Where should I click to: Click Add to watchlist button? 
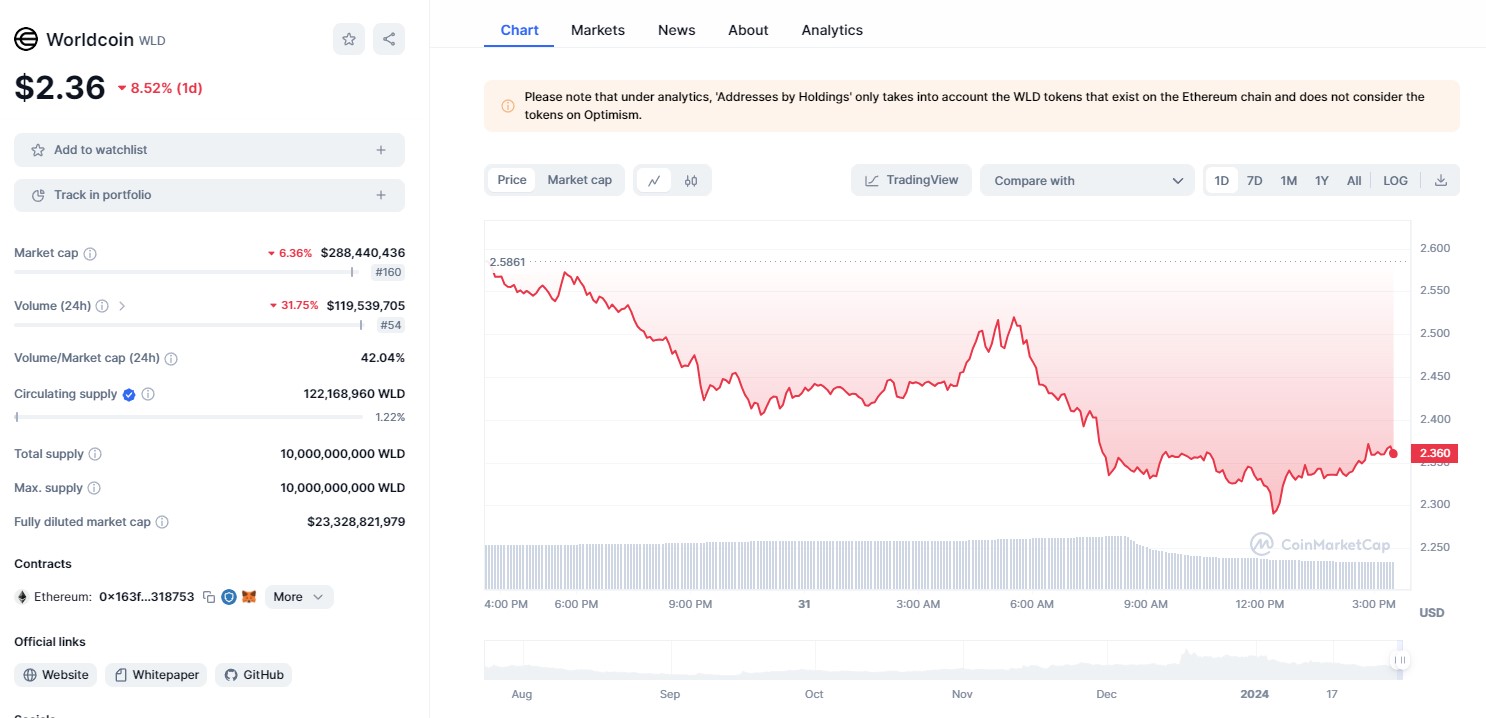[209, 150]
